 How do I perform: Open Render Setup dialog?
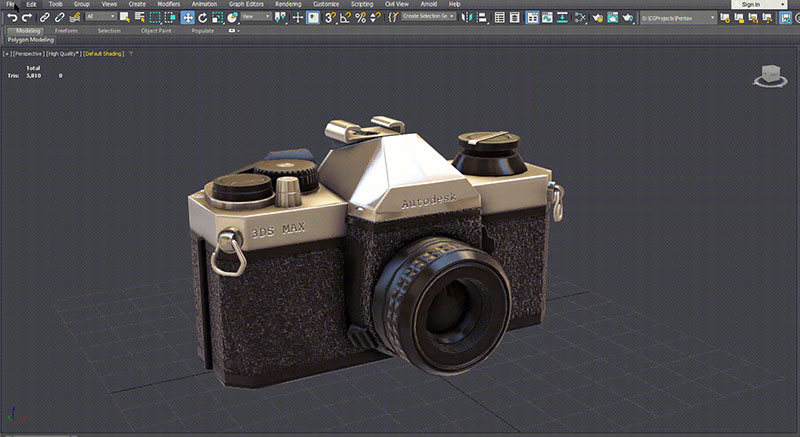pos(597,18)
